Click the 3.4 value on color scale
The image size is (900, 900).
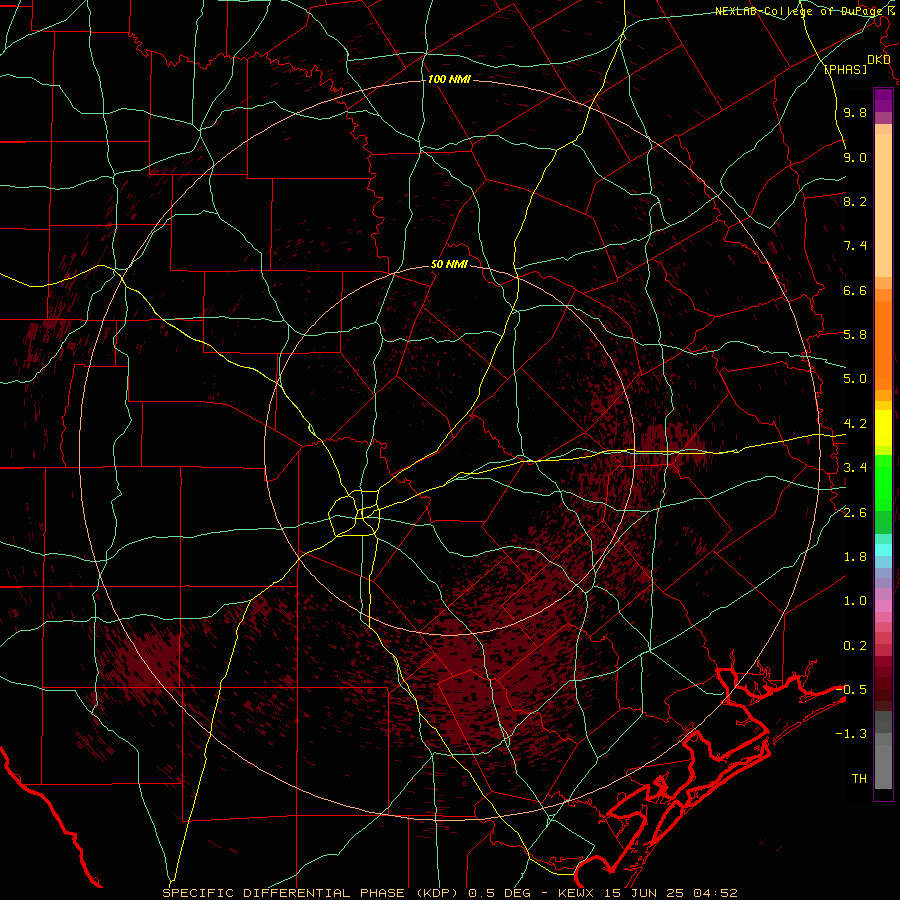tap(855, 468)
